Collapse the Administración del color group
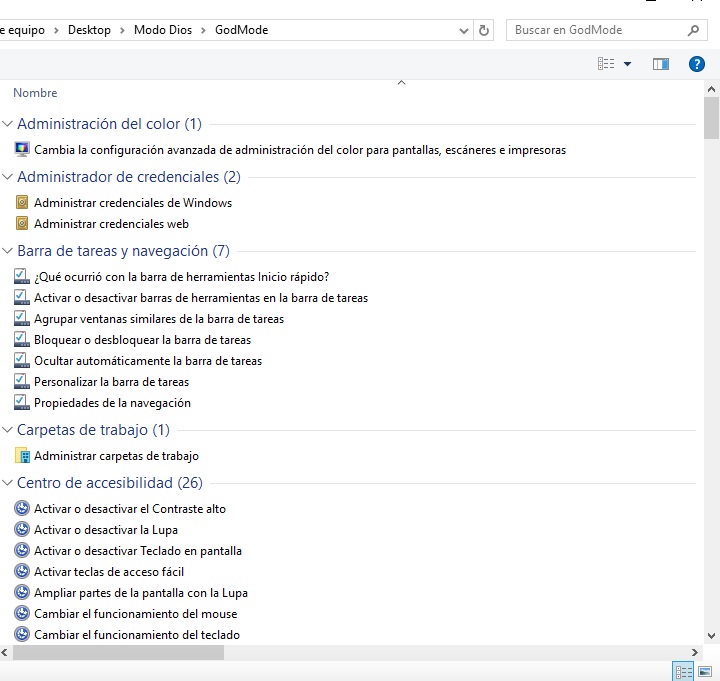 (8, 125)
